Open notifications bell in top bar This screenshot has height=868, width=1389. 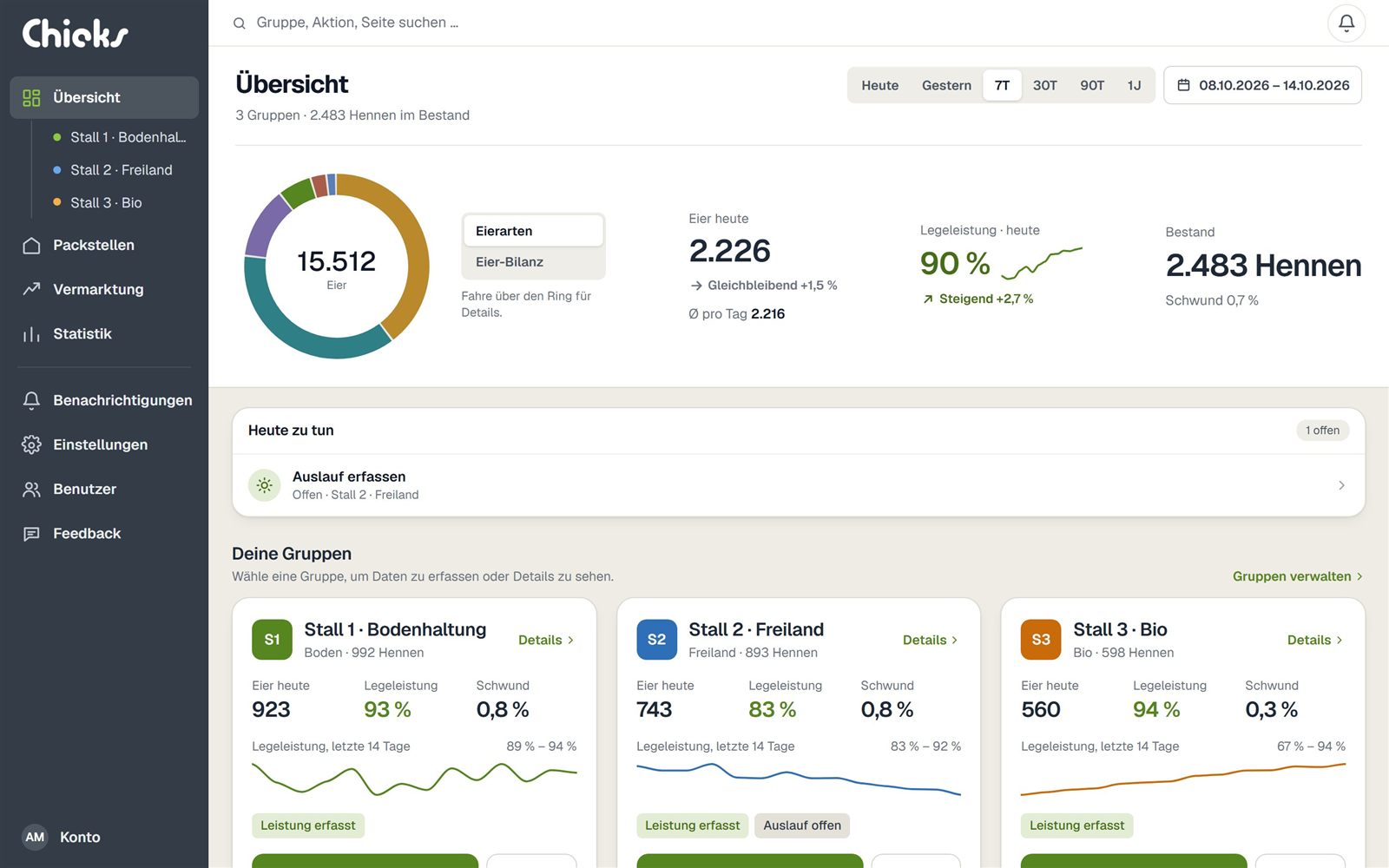(1346, 23)
